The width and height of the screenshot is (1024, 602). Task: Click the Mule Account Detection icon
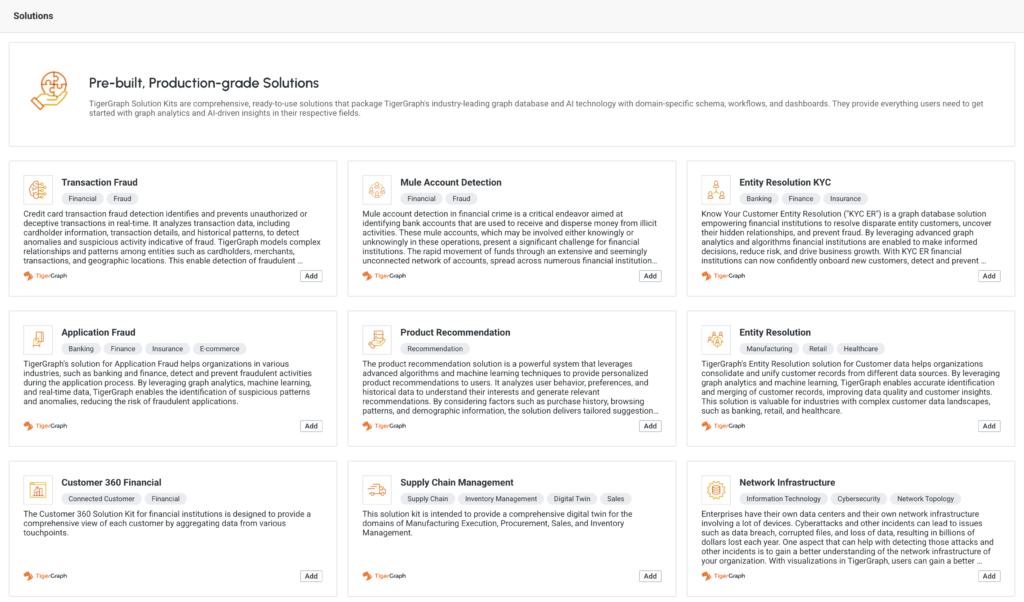coord(377,190)
